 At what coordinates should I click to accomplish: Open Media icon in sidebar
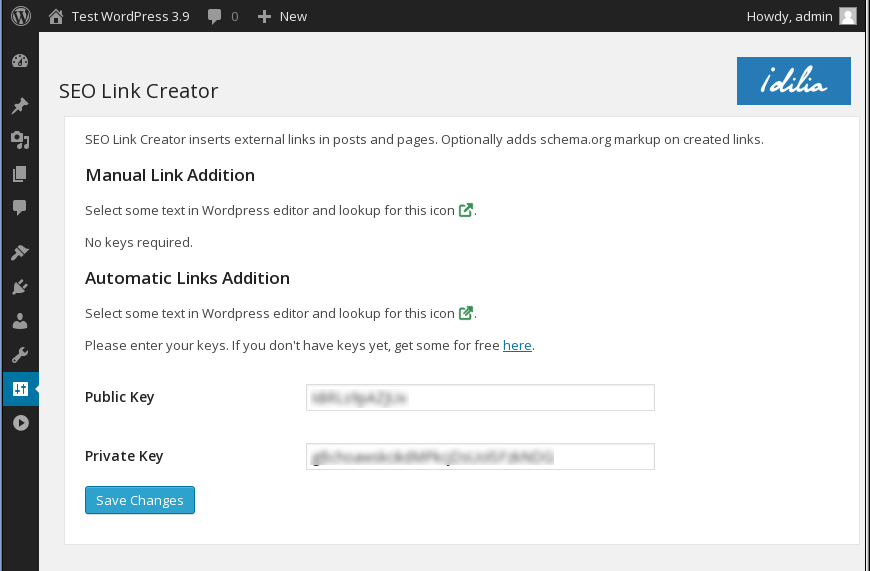[x=20, y=140]
